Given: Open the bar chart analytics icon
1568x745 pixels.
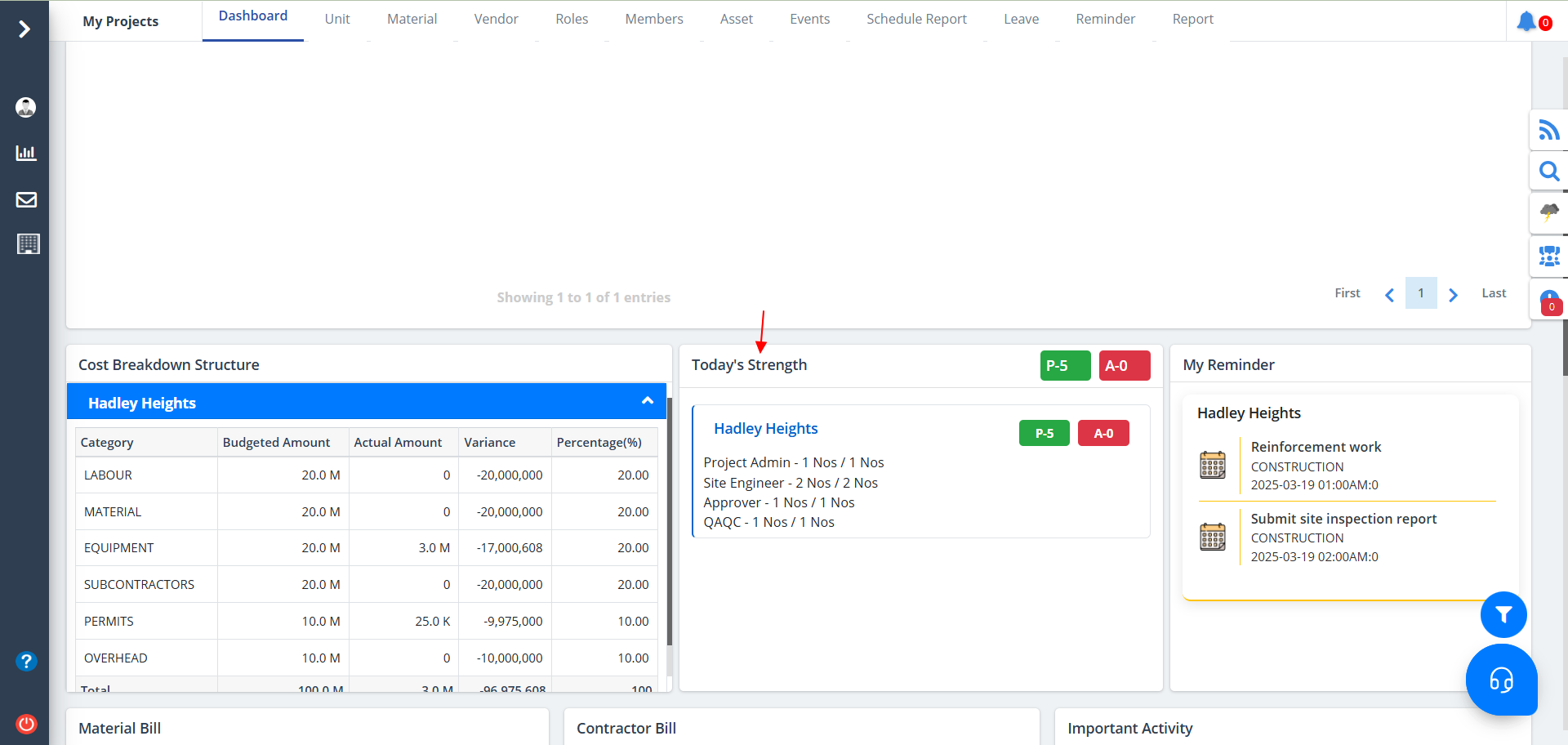Looking at the screenshot, I should 26,153.
